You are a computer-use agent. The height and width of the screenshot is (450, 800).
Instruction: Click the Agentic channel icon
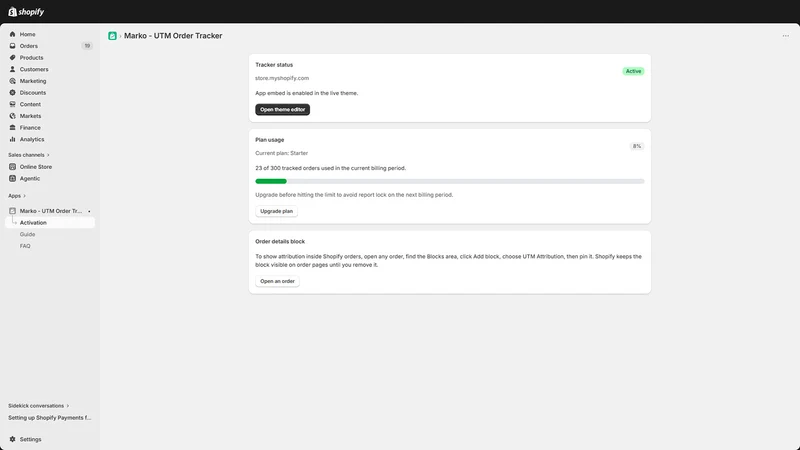(12, 179)
